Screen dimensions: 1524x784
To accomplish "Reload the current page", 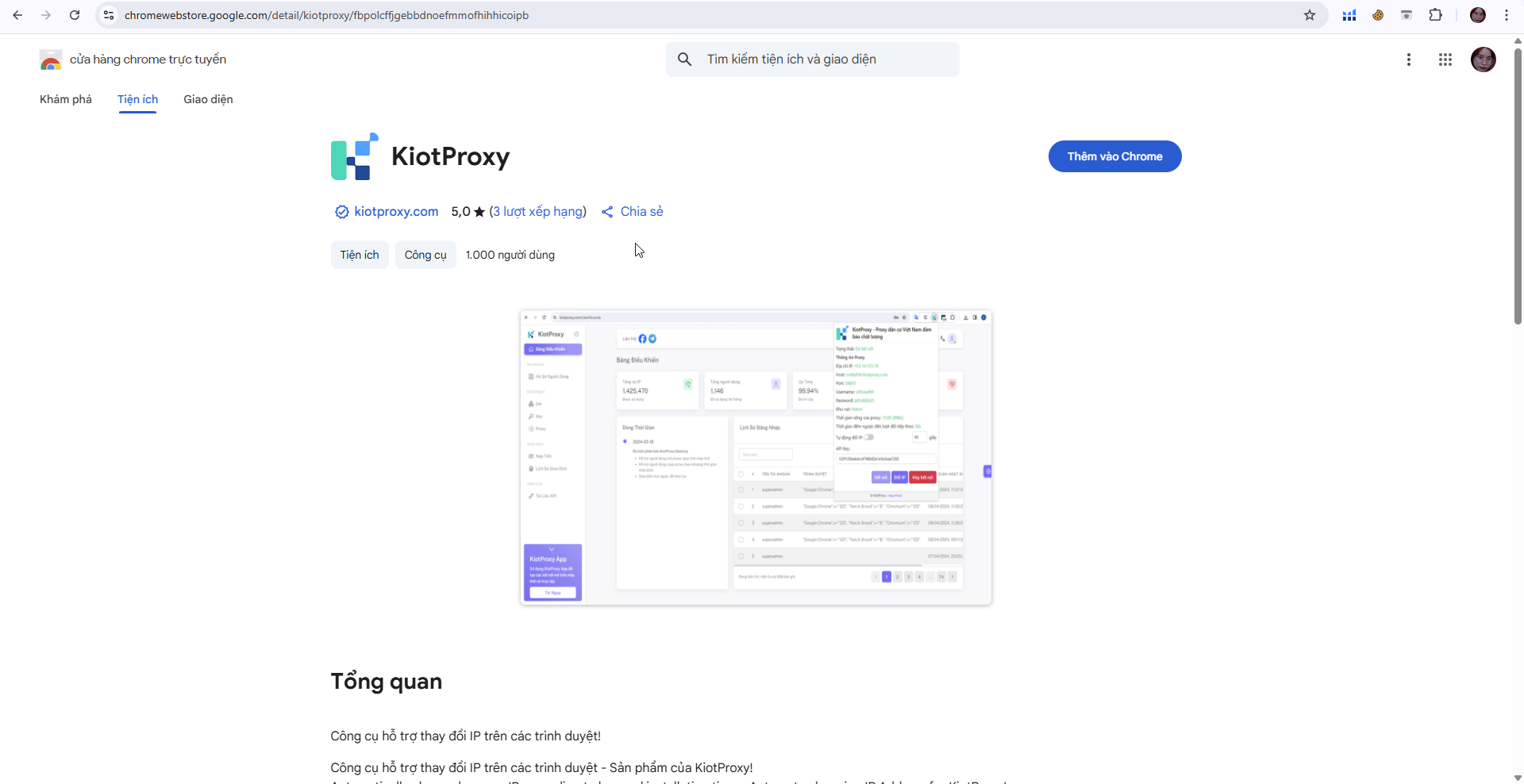I will (x=75, y=15).
